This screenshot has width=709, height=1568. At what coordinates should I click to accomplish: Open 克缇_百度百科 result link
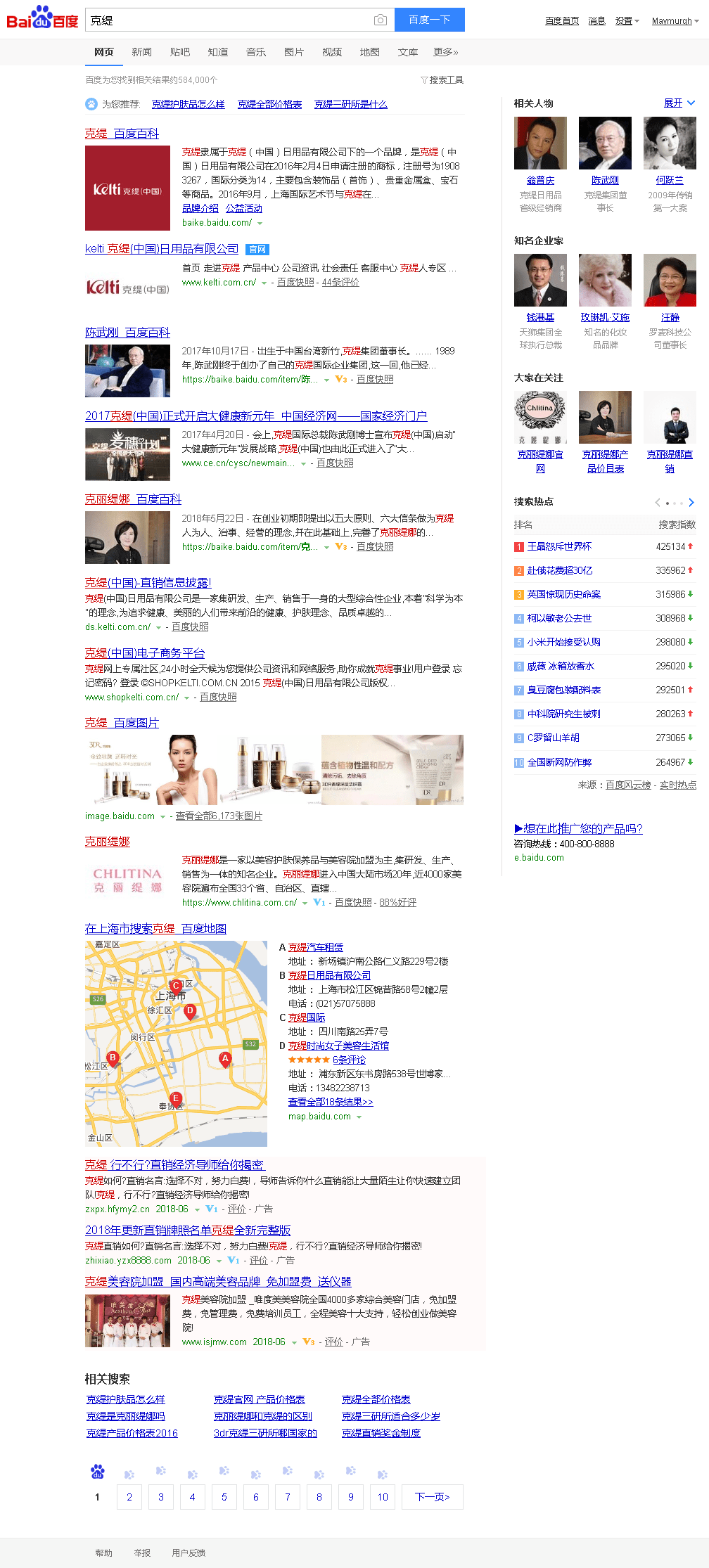[x=122, y=134]
